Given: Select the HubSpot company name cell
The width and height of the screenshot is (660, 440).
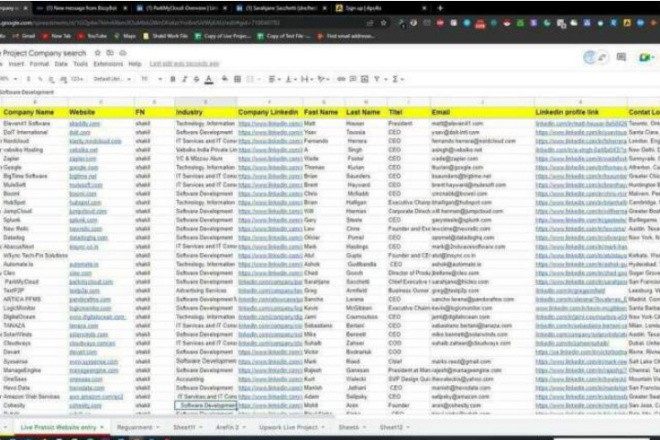Looking at the screenshot, I should (x=35, y=203).
